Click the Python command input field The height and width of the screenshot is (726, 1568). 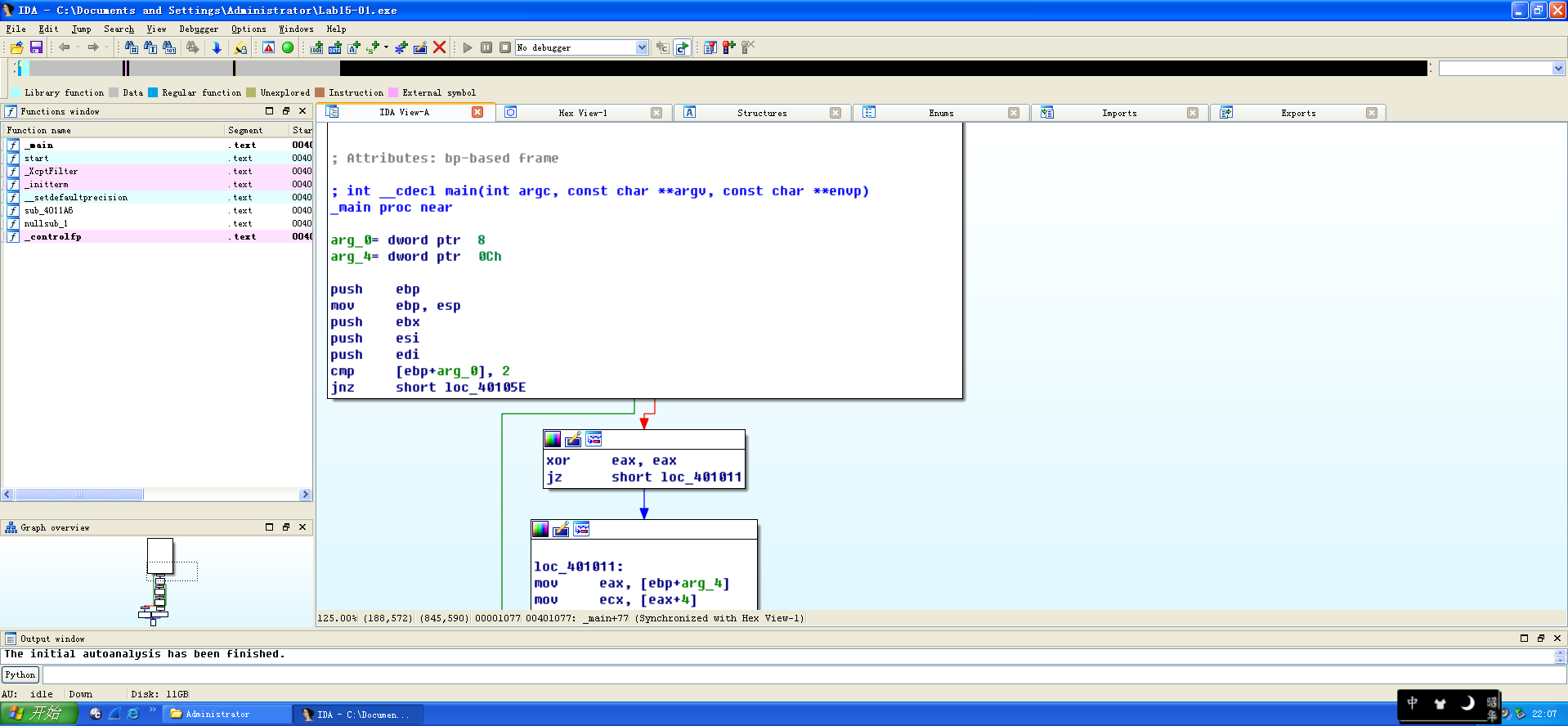(804, 674)
